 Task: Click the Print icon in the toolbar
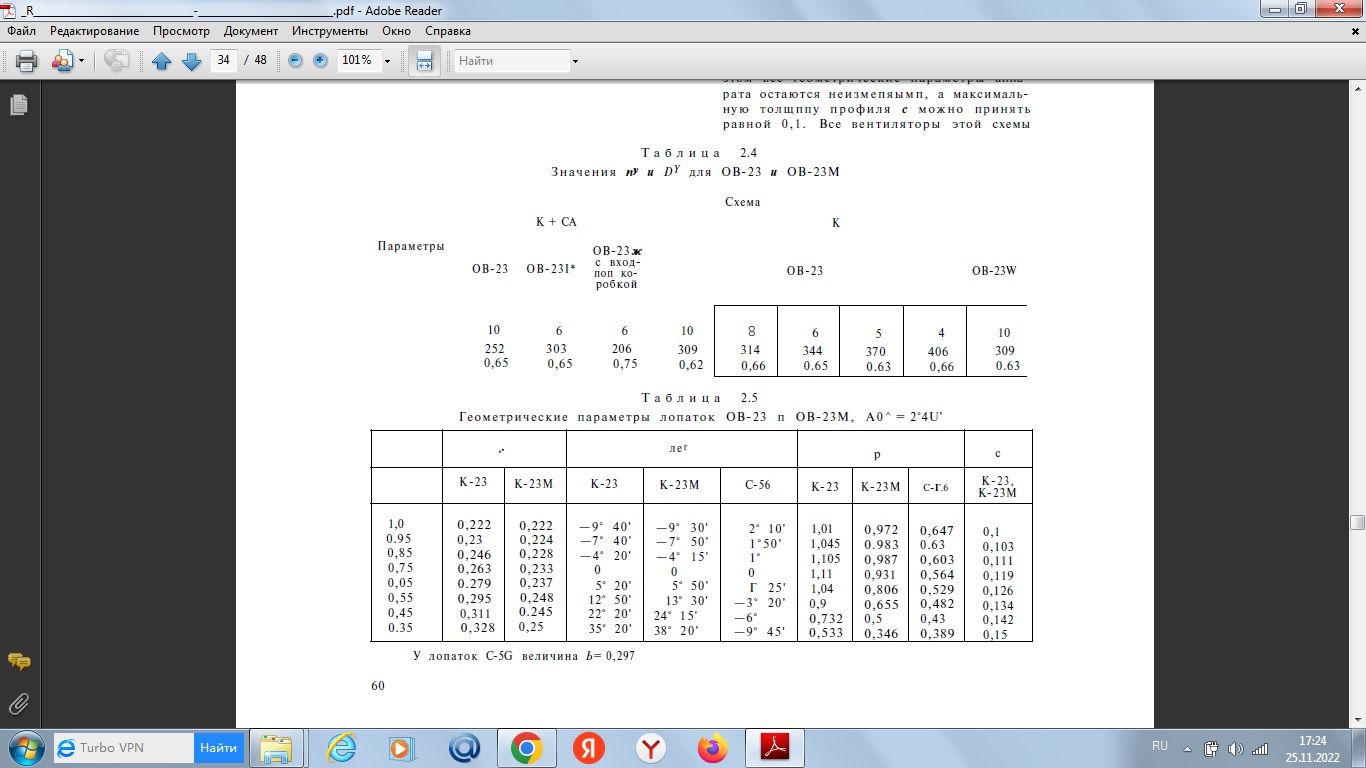pyautogui.click(x=26, y=61)
